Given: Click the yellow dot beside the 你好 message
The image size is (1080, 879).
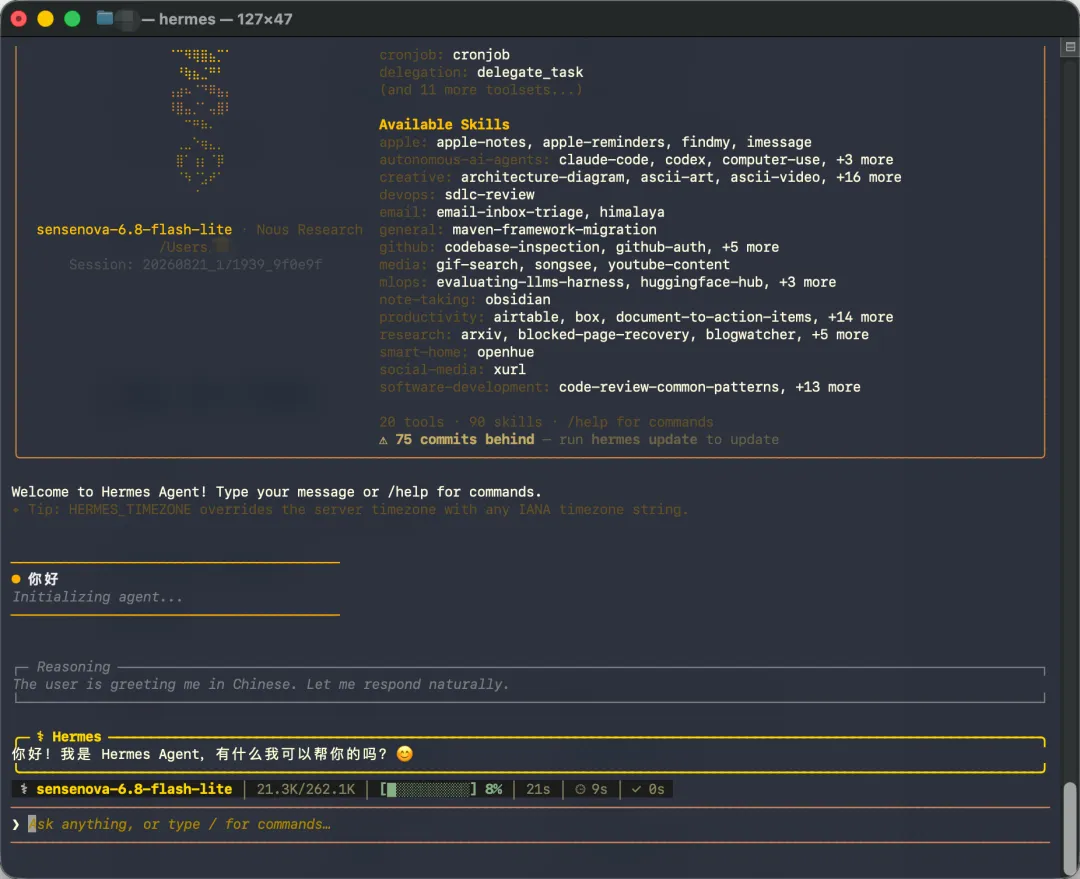Looking at the screenshot, I should pyautogui.click(x=16, y=579).
